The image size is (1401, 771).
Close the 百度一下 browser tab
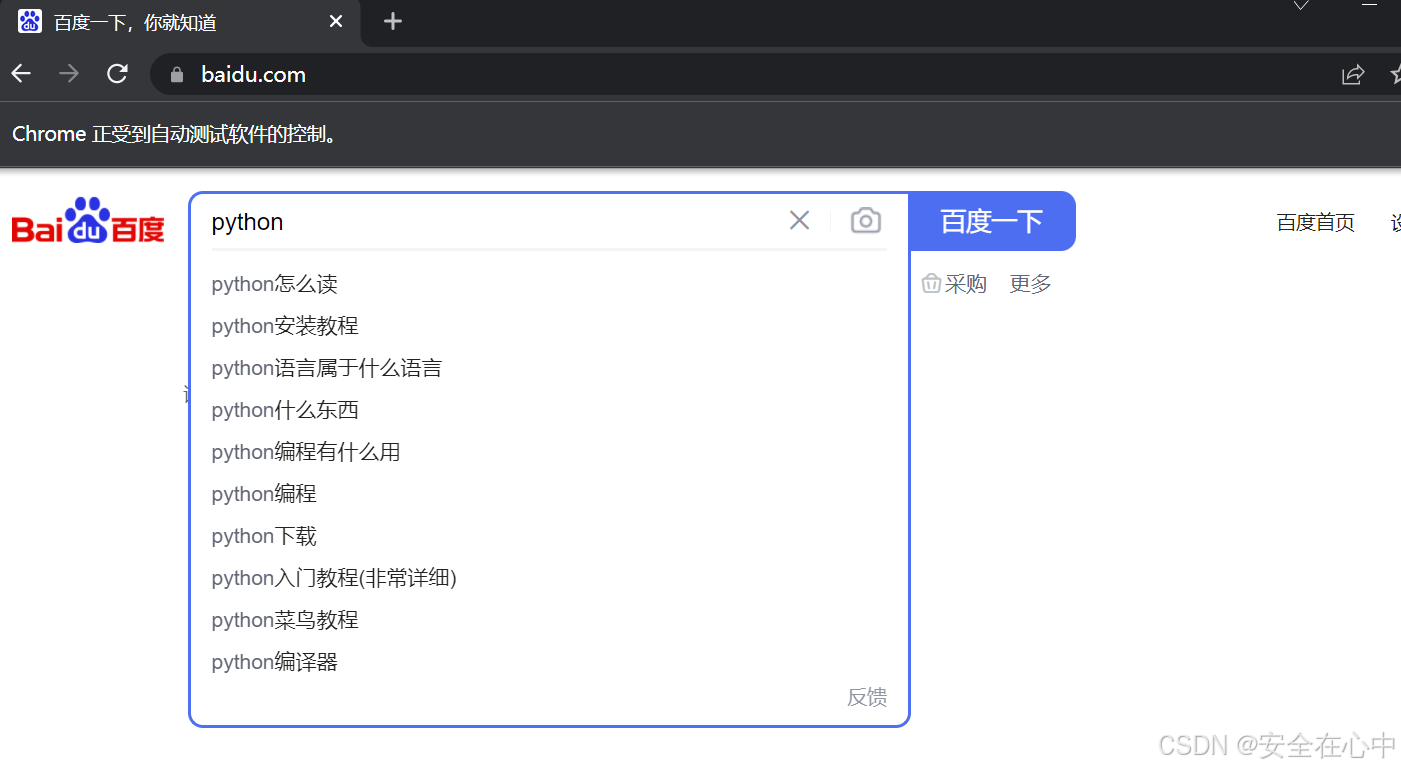tap(336, 21)
